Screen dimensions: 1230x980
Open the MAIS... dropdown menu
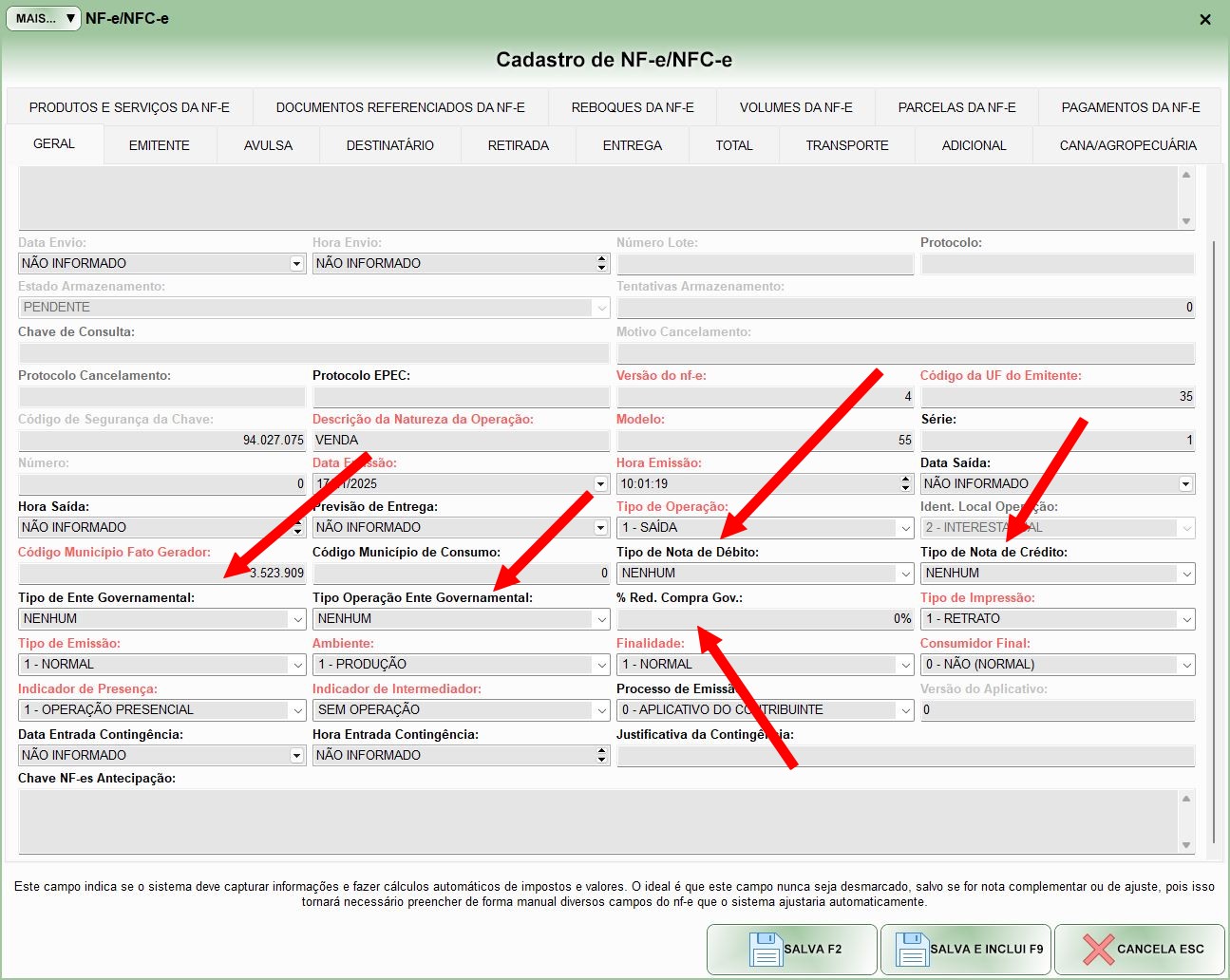(x=44, y=18)
